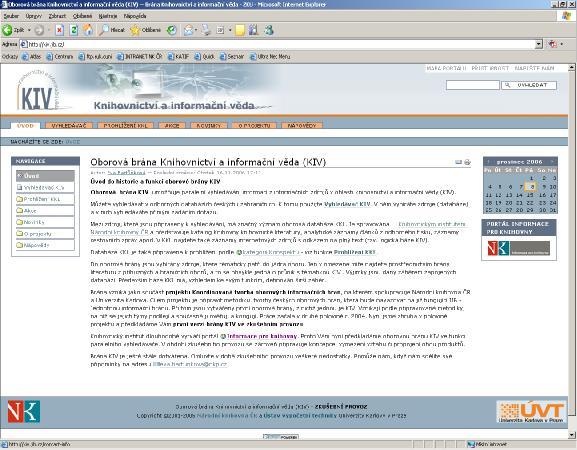Viewport: 577px width, 450px height.
Task: Open the address bar dropdown arrow
Action: [539, 44]
